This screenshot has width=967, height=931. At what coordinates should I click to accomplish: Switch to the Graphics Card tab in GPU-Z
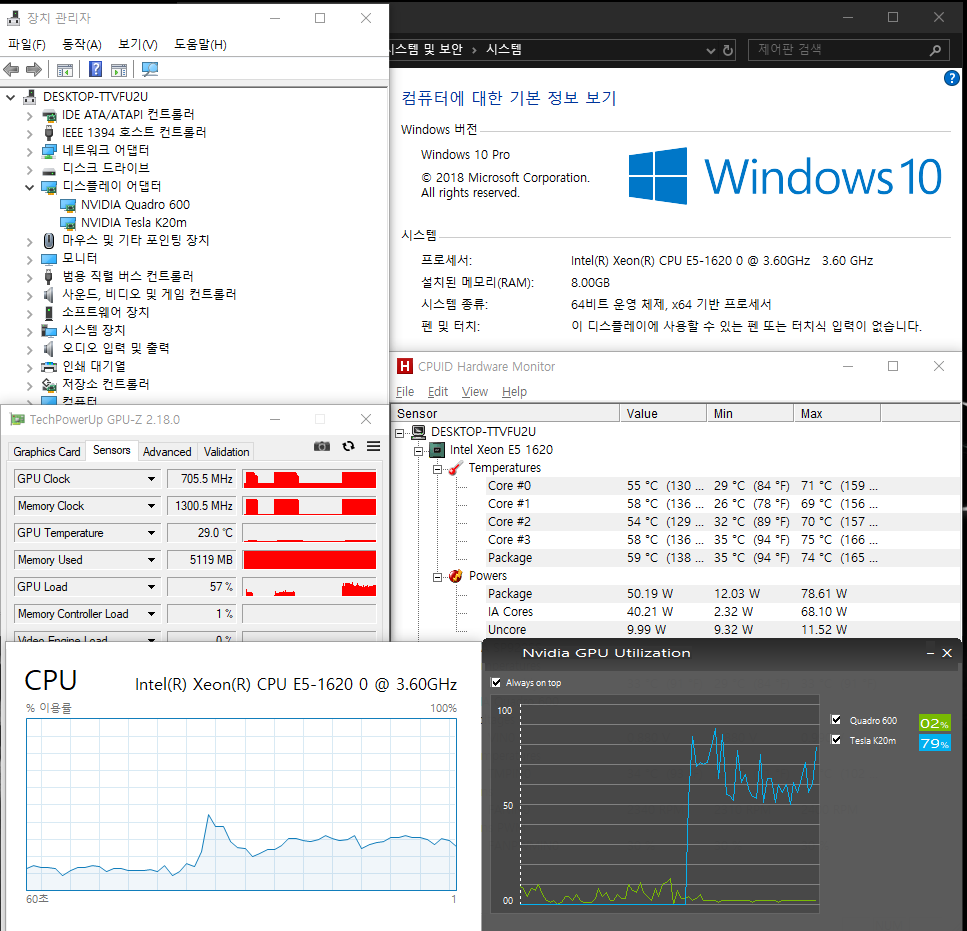point(47,452)
